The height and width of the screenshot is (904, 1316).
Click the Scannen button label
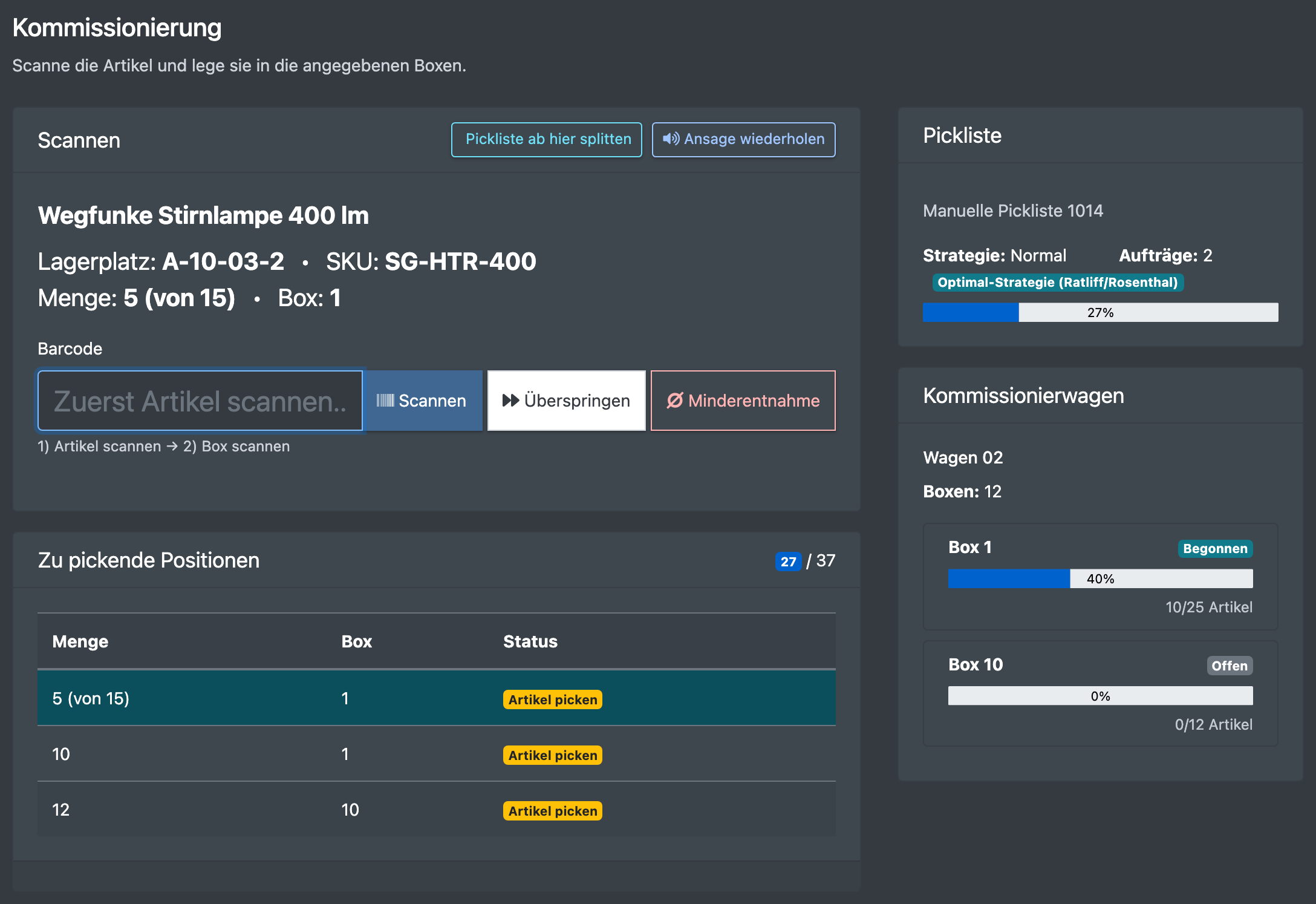click(432, 401)
